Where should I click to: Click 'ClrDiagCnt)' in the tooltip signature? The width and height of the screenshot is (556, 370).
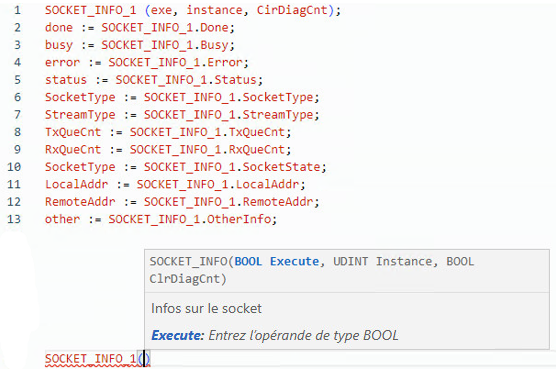pyautogui.click(x=188, y=279)
